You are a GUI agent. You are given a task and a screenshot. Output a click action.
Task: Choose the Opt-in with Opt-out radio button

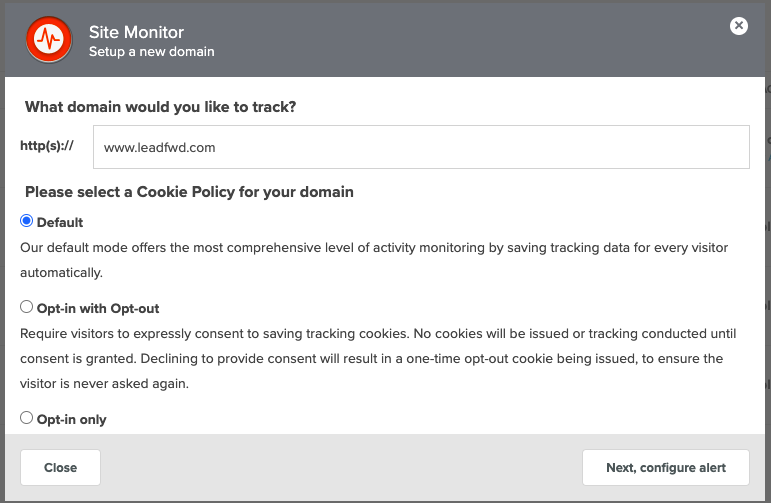[27, 307]
